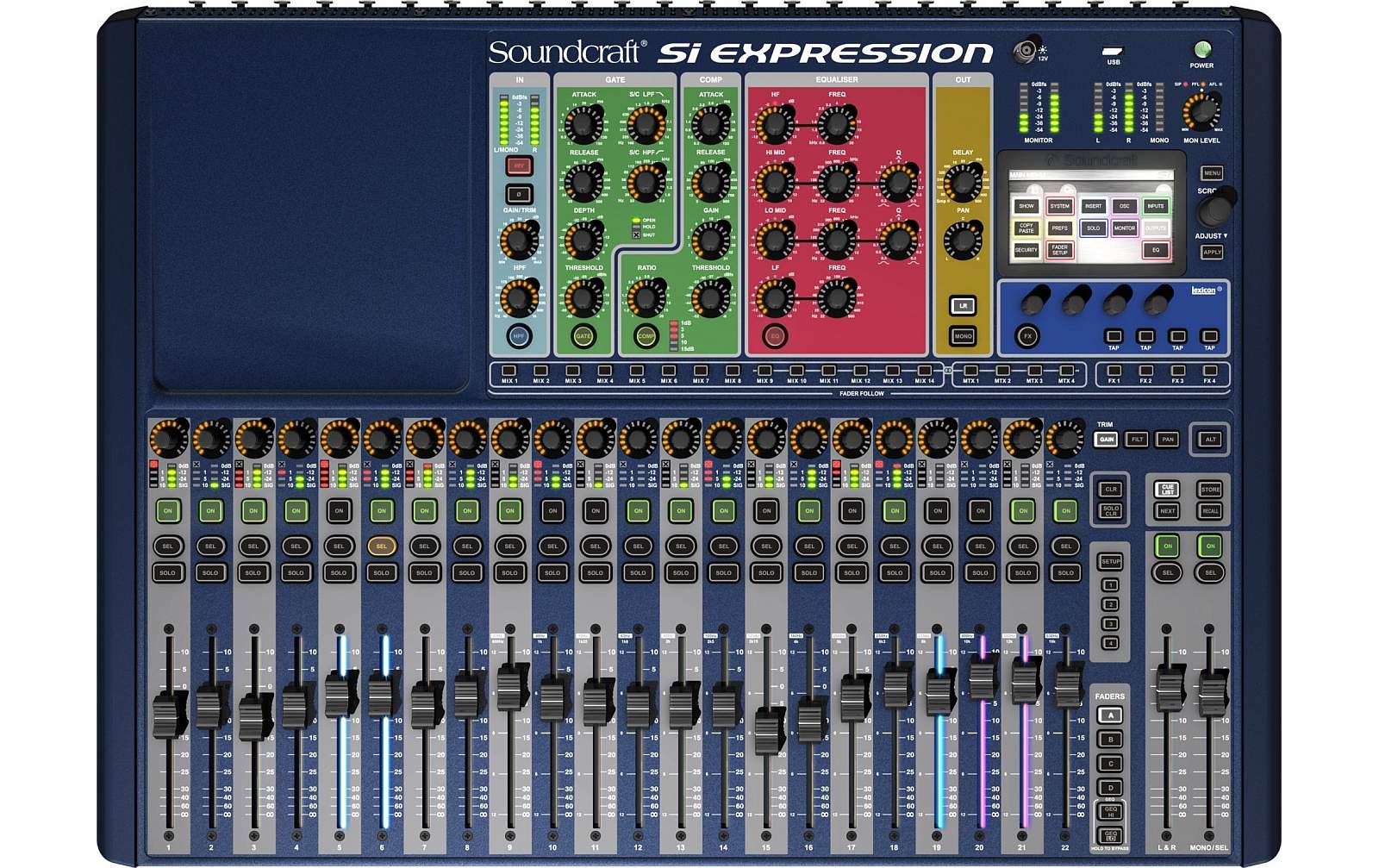Select INSERT on the touchscreen
The height and width of the screenshot is (868, 1379).
point(1093,206)
